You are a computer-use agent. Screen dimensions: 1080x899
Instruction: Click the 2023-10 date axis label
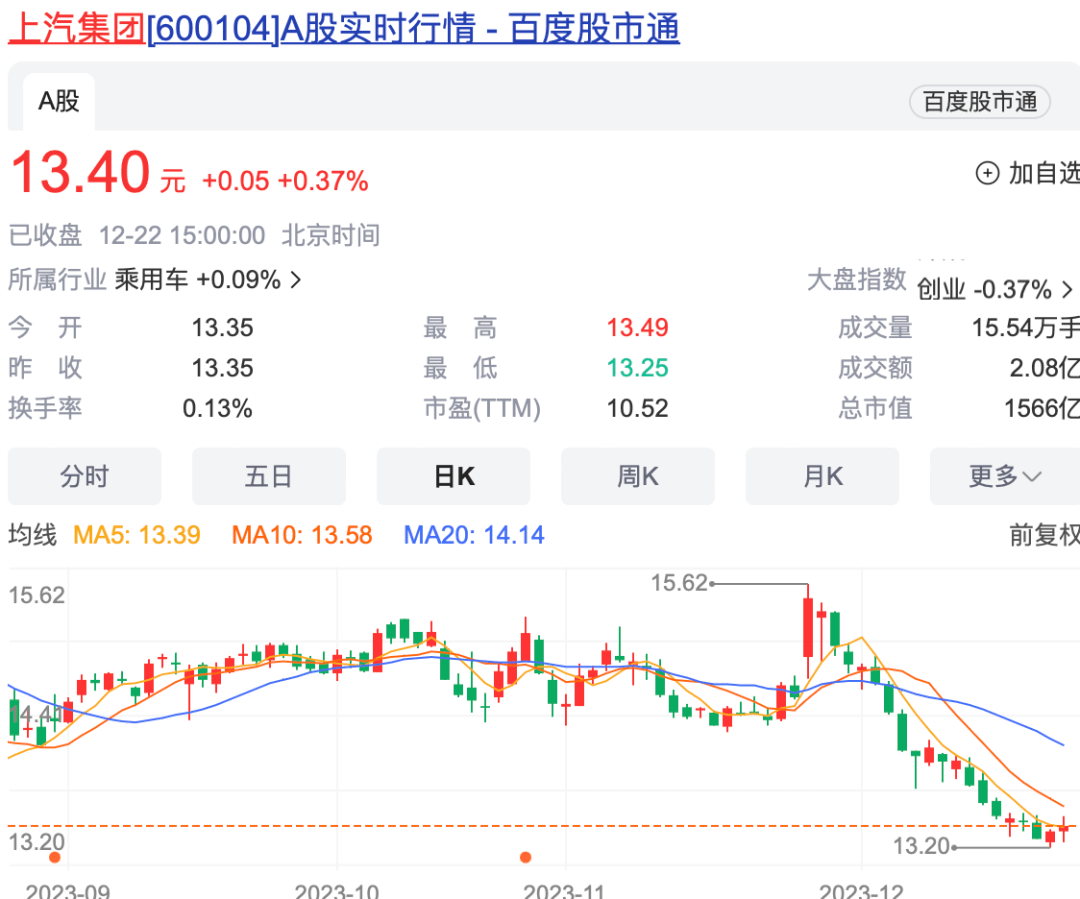(x=337, y=891)
